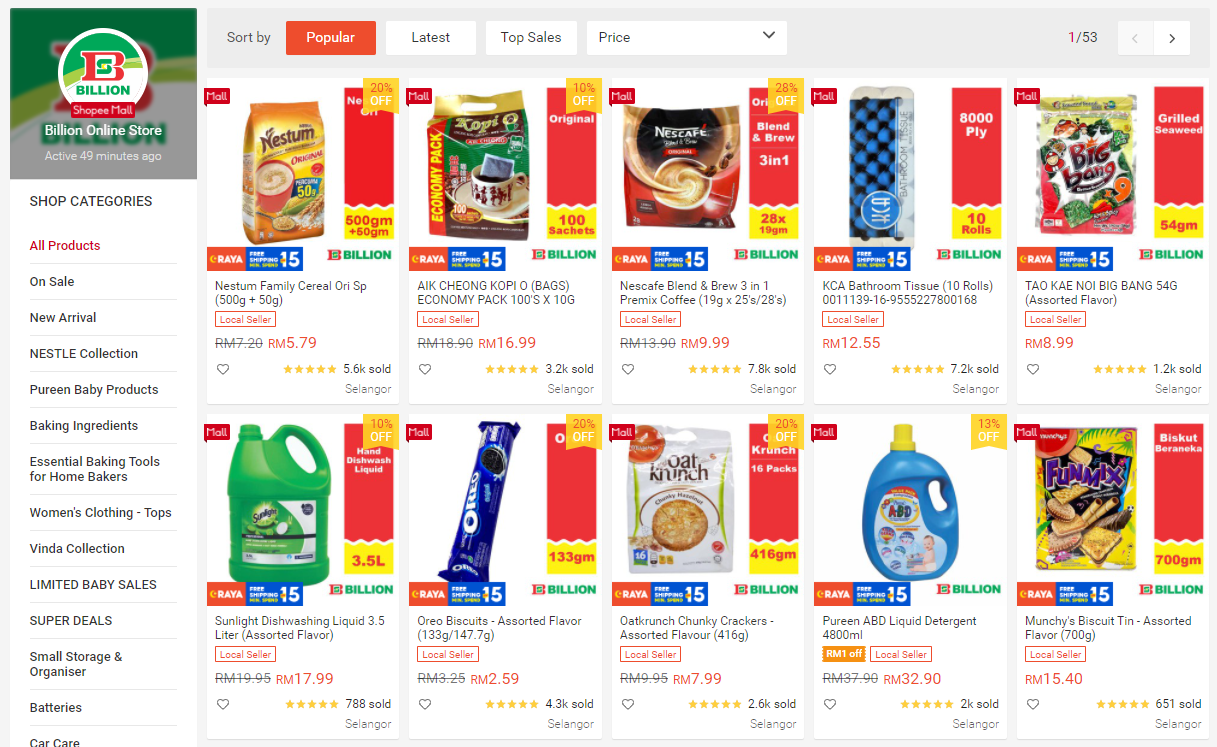Open the Price sort dropdown
The image size is (1217, 747).
[x=687, y=38]
